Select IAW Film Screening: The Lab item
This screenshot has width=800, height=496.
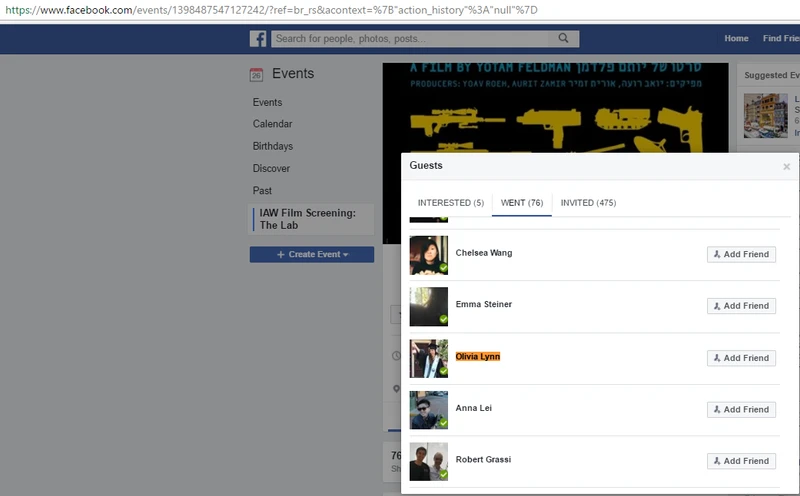pyautogui.click(x=311, y=219)
